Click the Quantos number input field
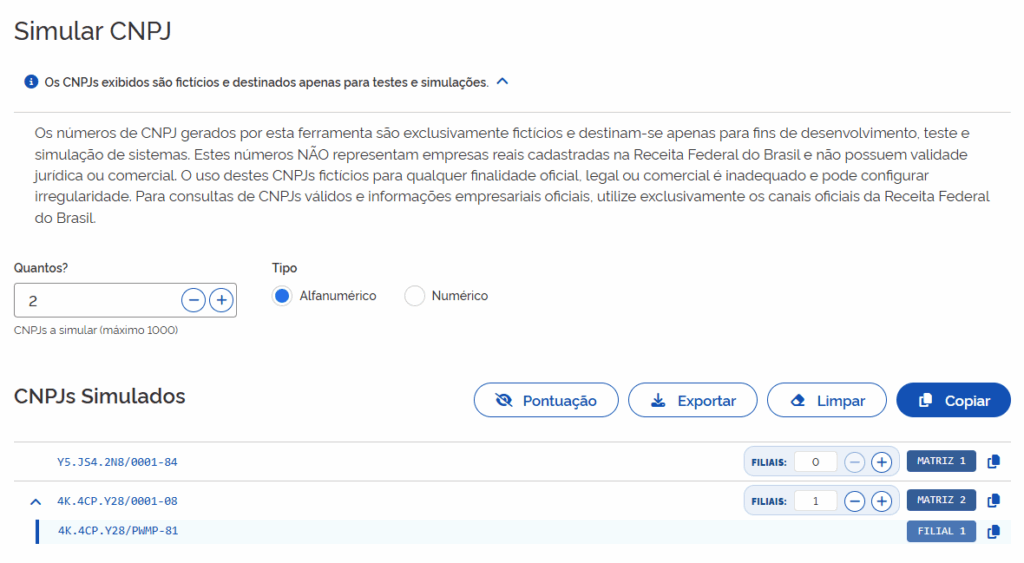The height and width of the screenshot is (563, 1024). coord(97,300)
